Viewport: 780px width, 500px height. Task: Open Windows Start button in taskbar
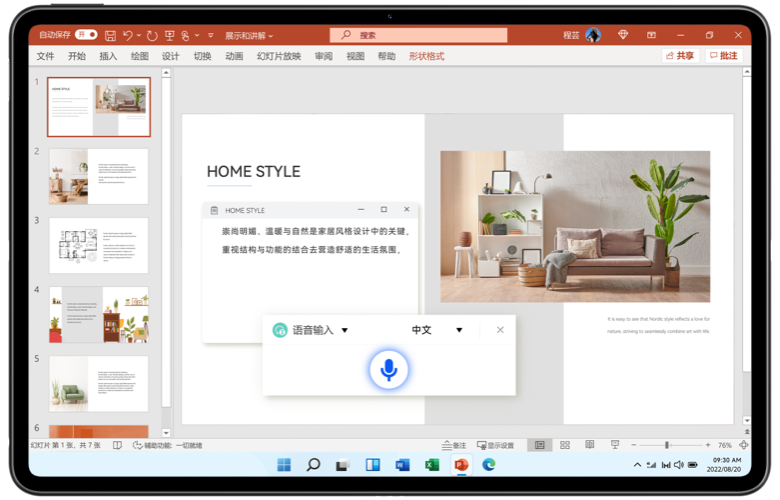point(284,465)
